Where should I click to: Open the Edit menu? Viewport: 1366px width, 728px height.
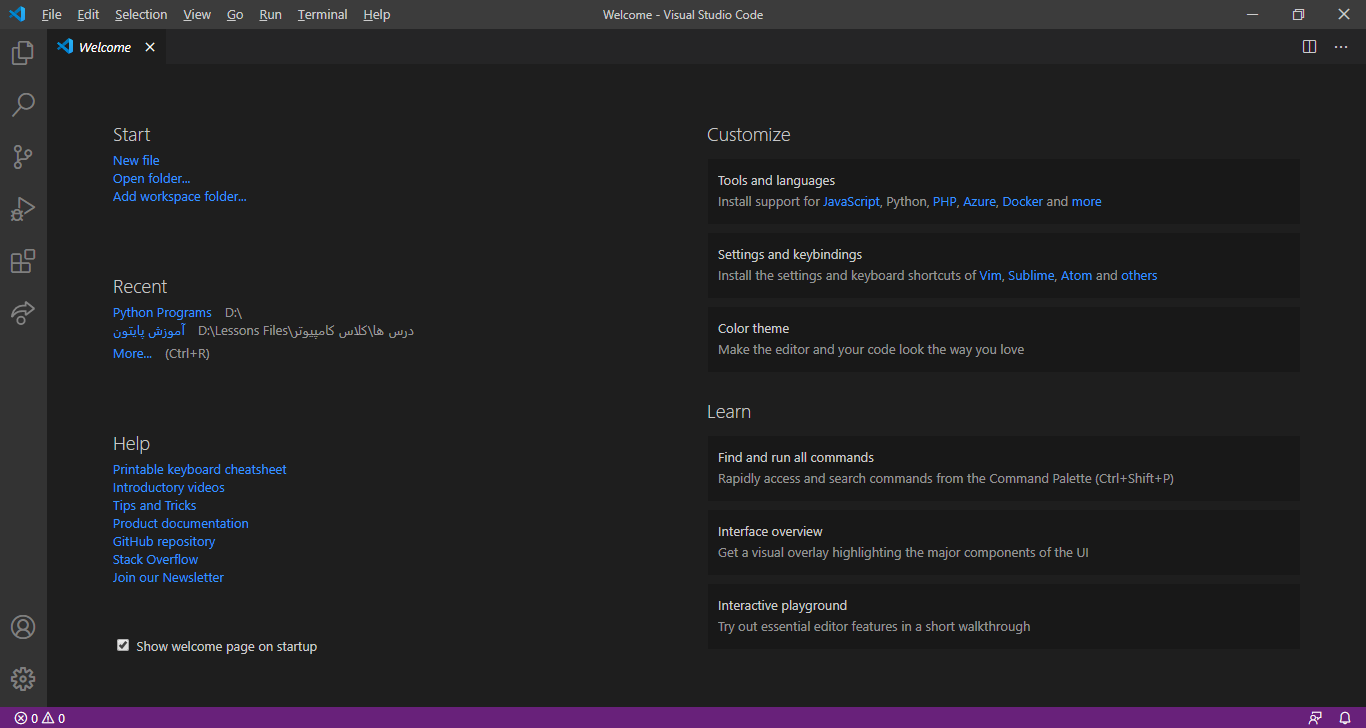88,14
